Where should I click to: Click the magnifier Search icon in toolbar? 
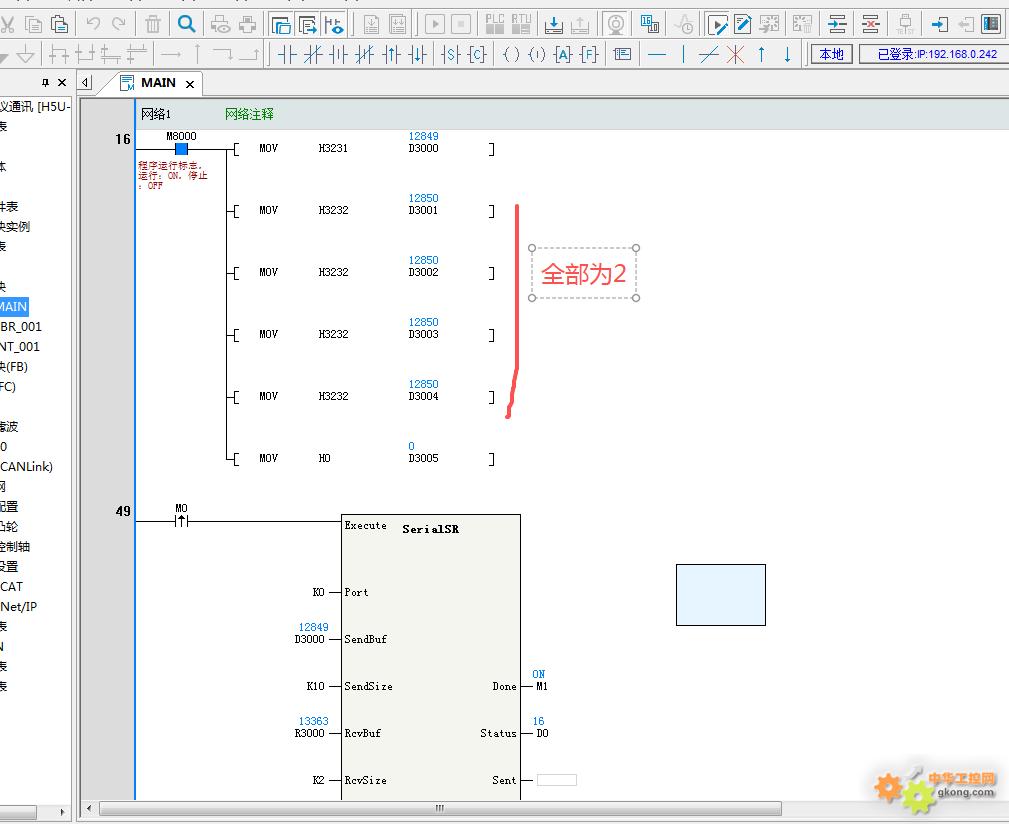[187, 24]
